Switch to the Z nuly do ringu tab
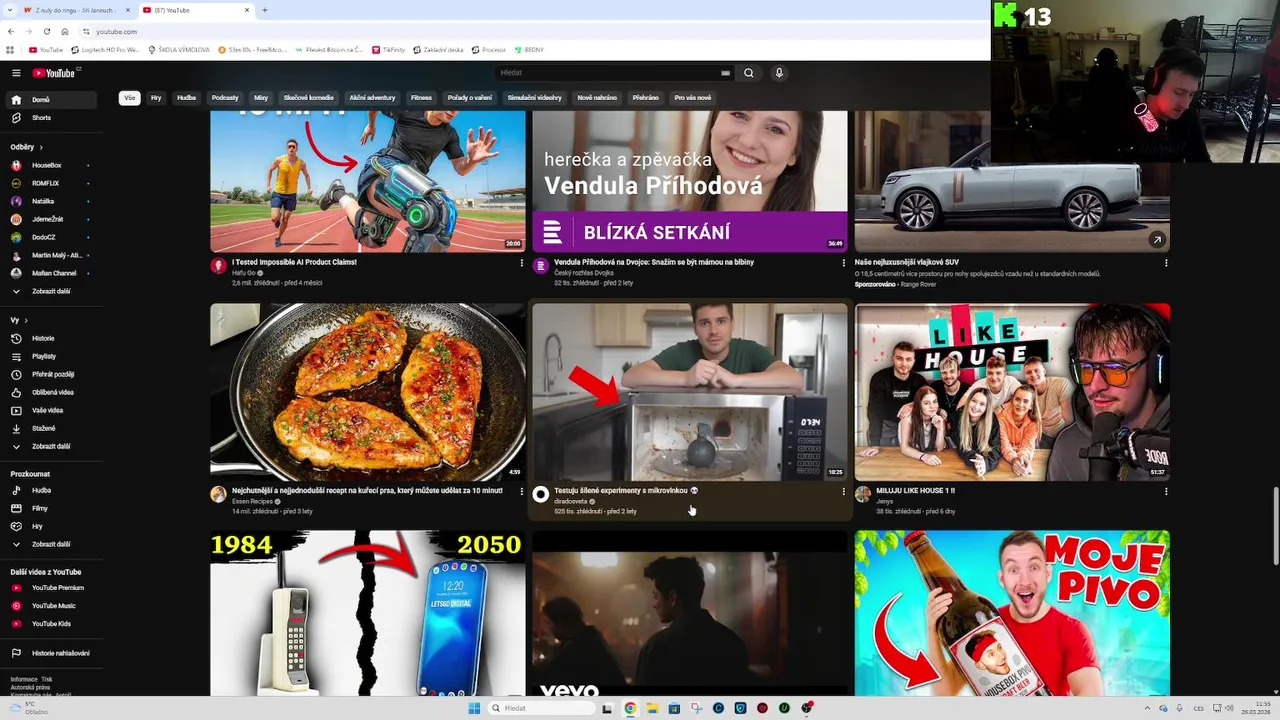1280x720 pixels. [x=76, y=10]
